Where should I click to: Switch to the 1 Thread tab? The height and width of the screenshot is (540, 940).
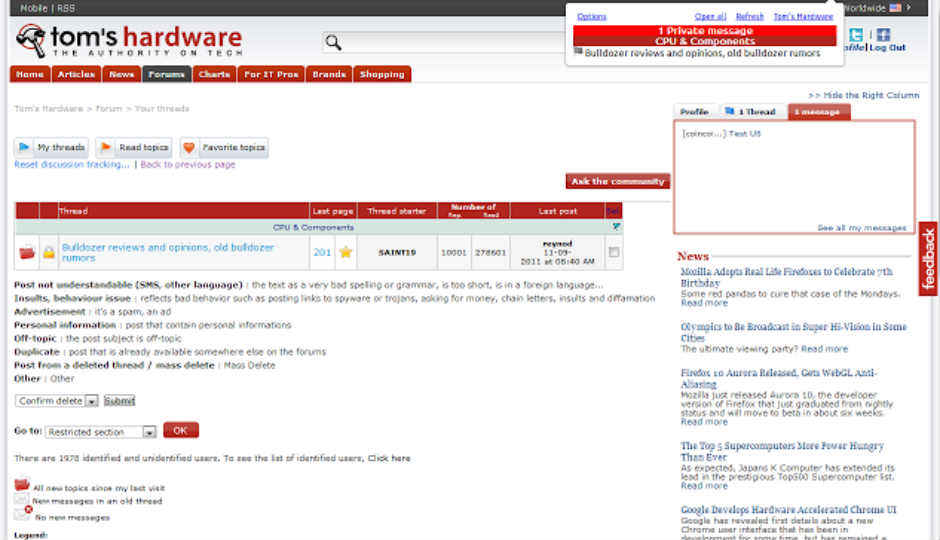coord(753,111)
